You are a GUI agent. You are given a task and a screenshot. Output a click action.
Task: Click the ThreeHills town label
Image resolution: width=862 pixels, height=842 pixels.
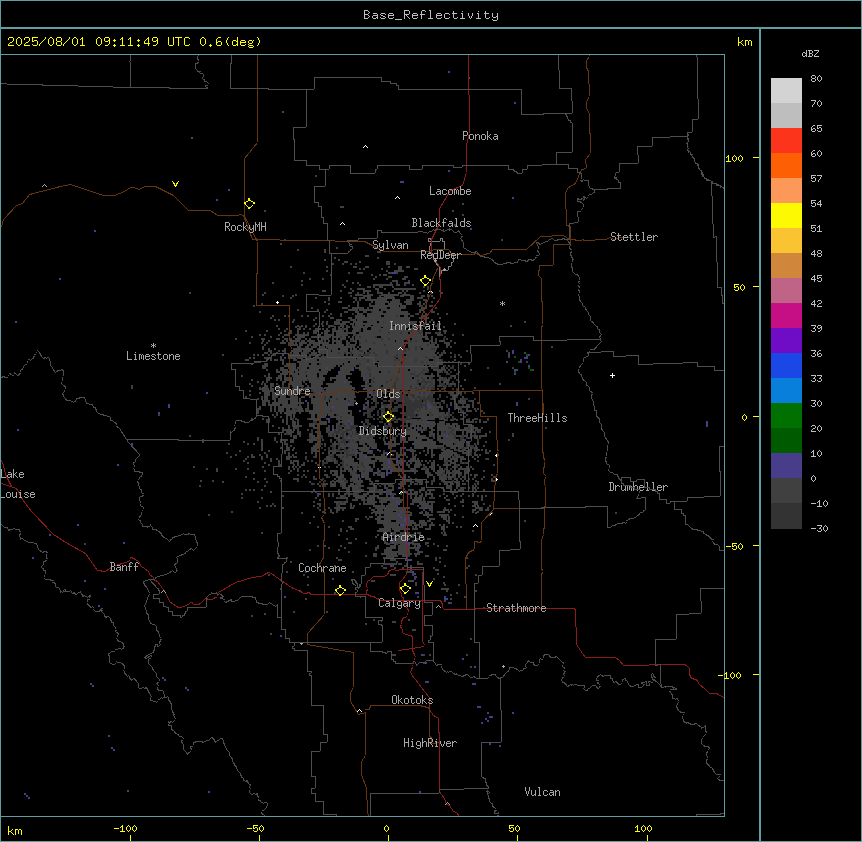click(537, 418)
